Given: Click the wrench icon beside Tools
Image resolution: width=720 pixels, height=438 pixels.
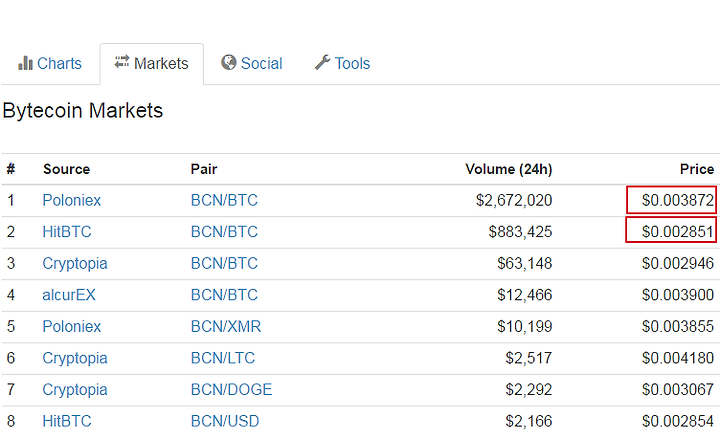Looking at the screenshot, I should [322, 62].
